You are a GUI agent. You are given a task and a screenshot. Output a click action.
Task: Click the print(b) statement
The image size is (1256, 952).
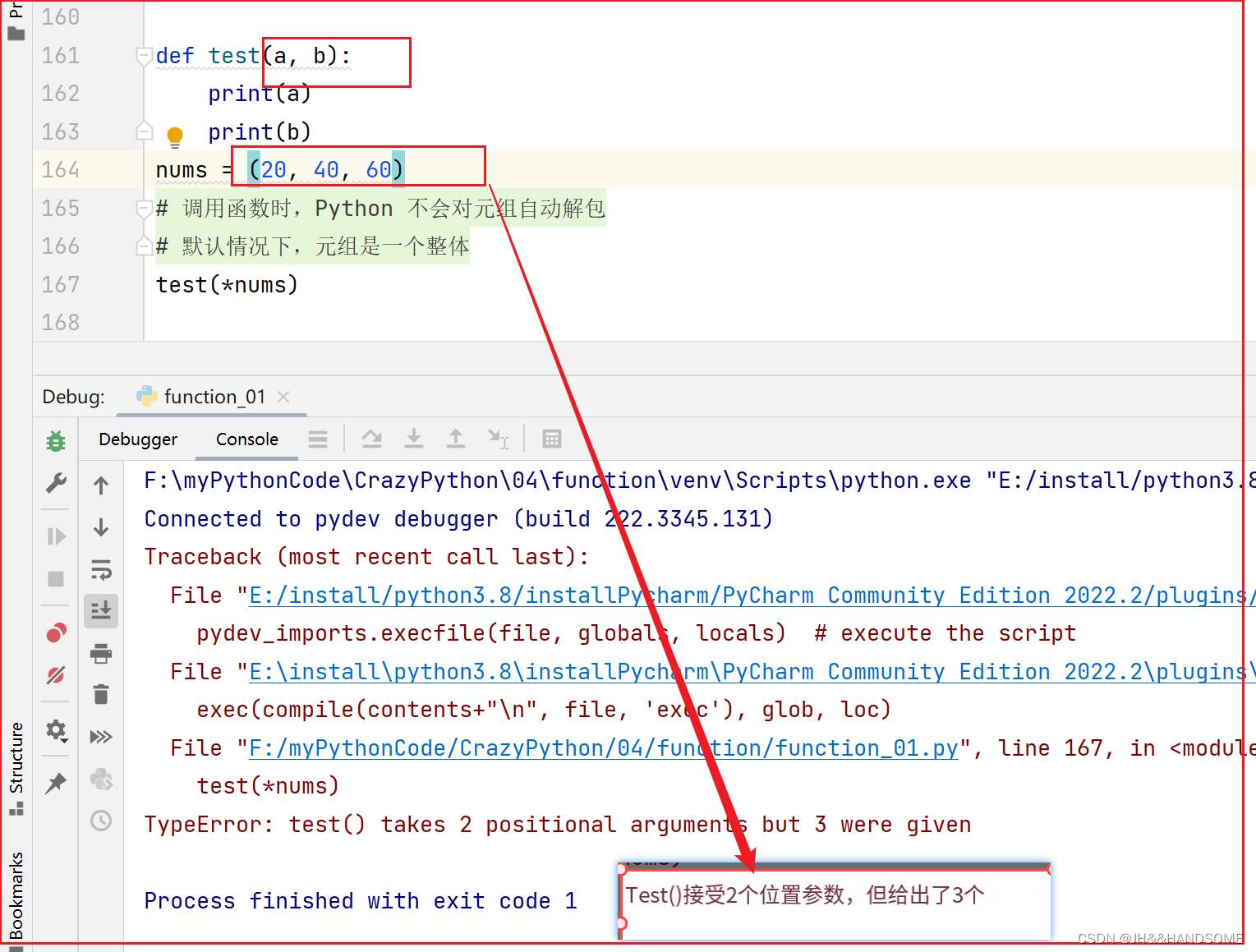coord(260,131)
